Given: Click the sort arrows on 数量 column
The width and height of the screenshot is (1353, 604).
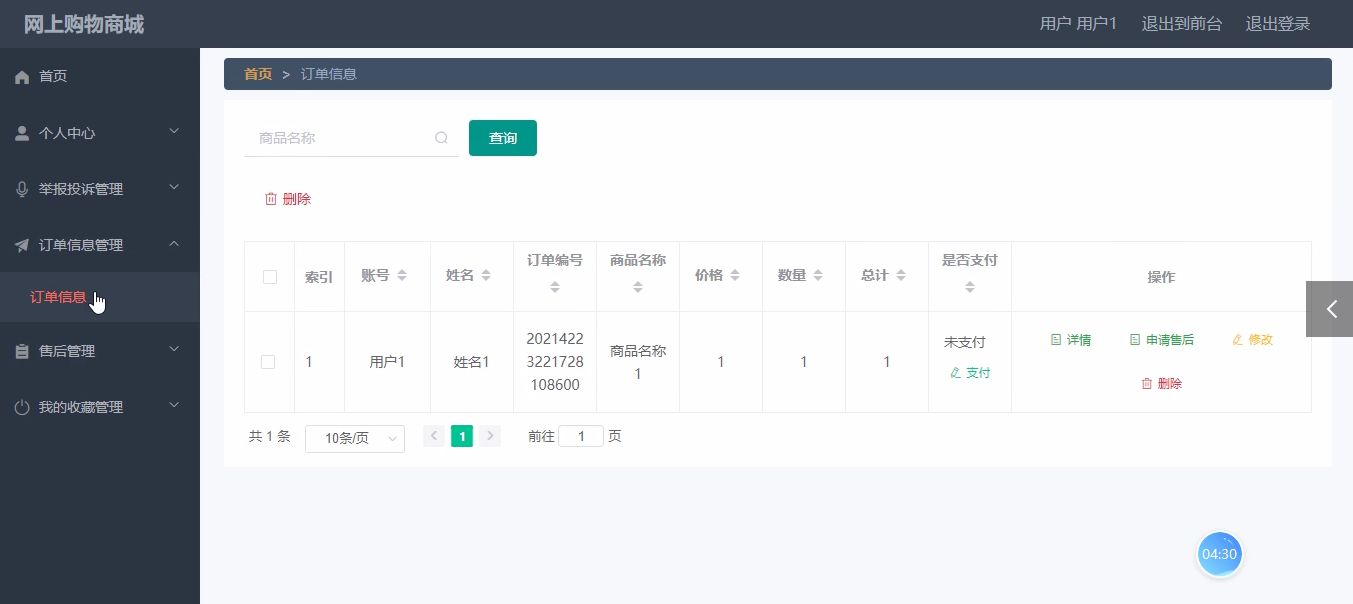Looking at the screenshot, I should (x=818, y=276).
